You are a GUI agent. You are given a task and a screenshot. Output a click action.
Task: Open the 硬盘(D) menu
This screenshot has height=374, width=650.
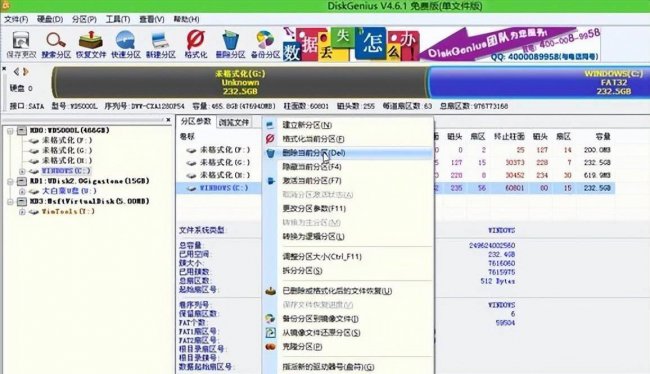click(50, 19)
